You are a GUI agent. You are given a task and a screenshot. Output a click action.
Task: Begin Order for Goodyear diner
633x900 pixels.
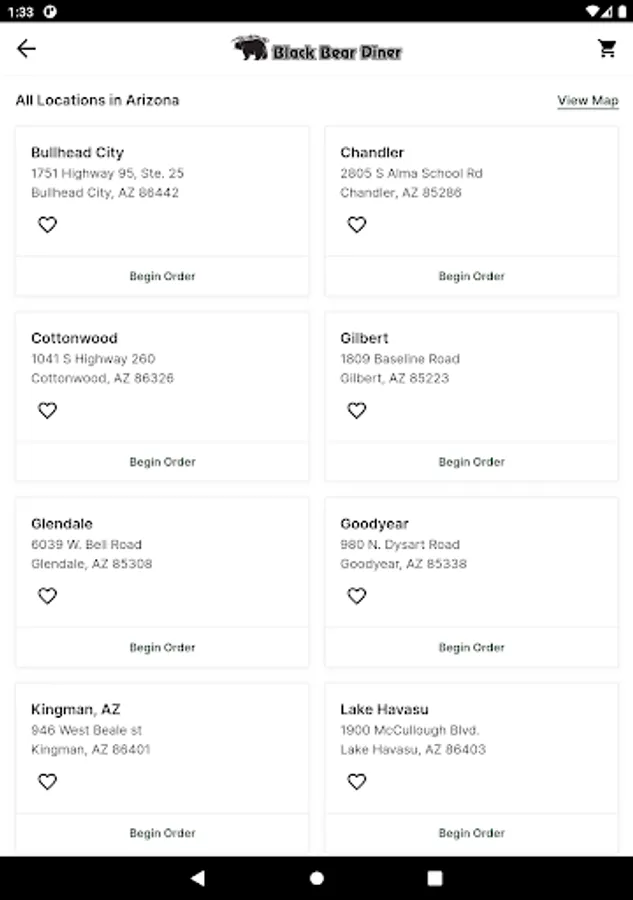[471, 648]
